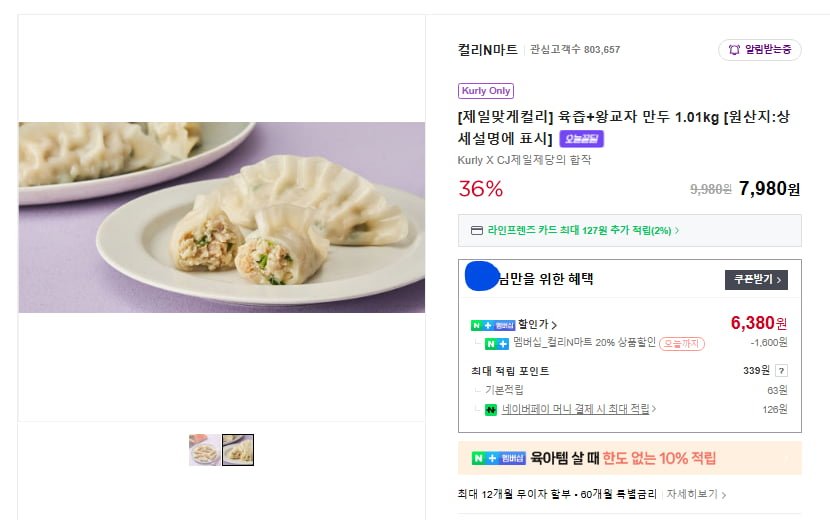Click the 오늘까지 red outlined tag

pos(682,343)
